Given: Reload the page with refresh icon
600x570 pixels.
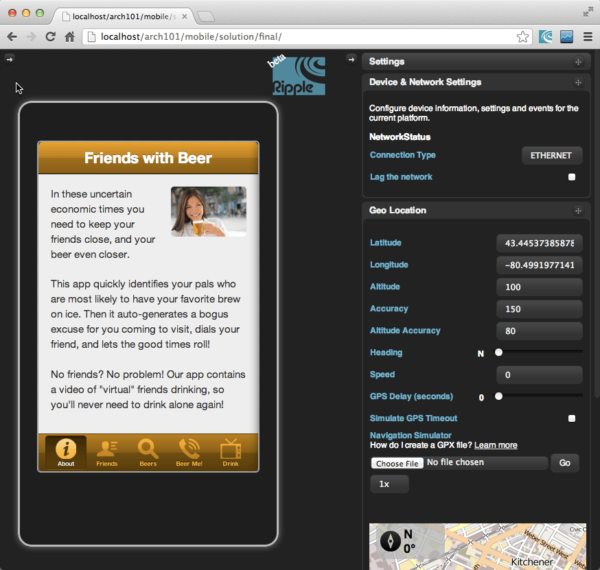Looking at the screenshot, I should [x=50, y=37].
